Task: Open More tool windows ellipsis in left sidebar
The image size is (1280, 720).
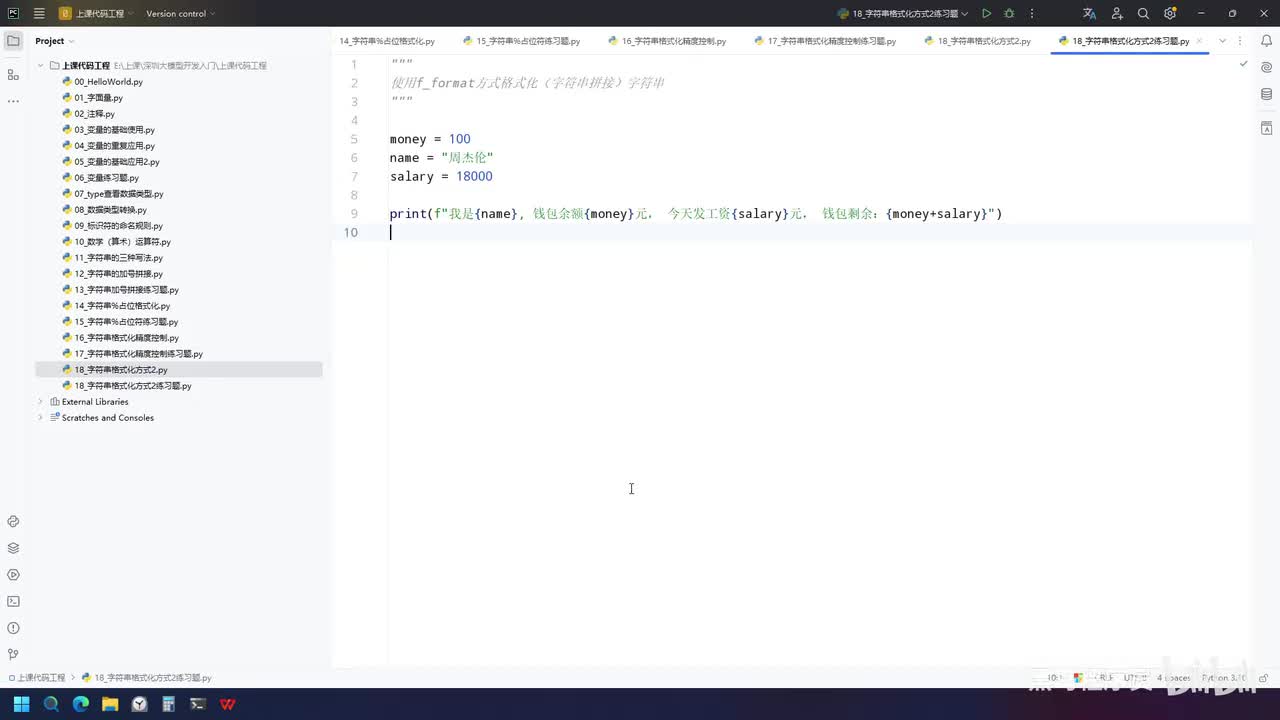Action: point(13,101)
